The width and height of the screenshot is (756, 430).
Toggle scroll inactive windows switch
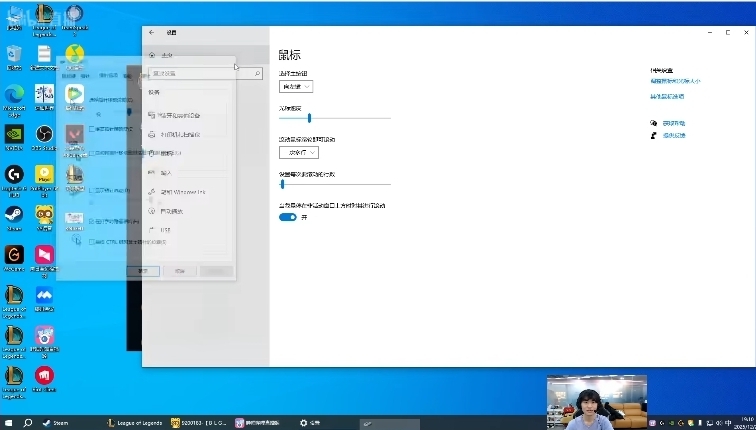click(288, 217)
